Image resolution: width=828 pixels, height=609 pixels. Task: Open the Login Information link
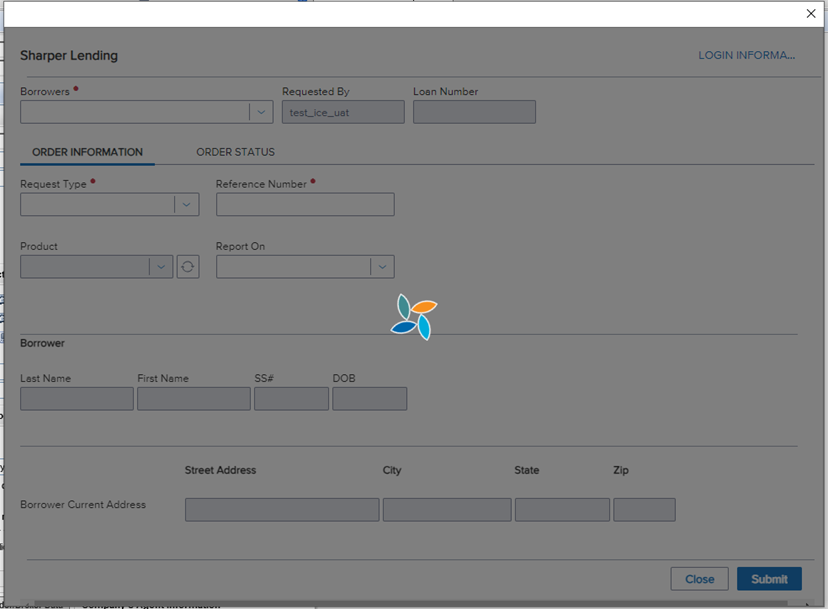tap(746, 55)
